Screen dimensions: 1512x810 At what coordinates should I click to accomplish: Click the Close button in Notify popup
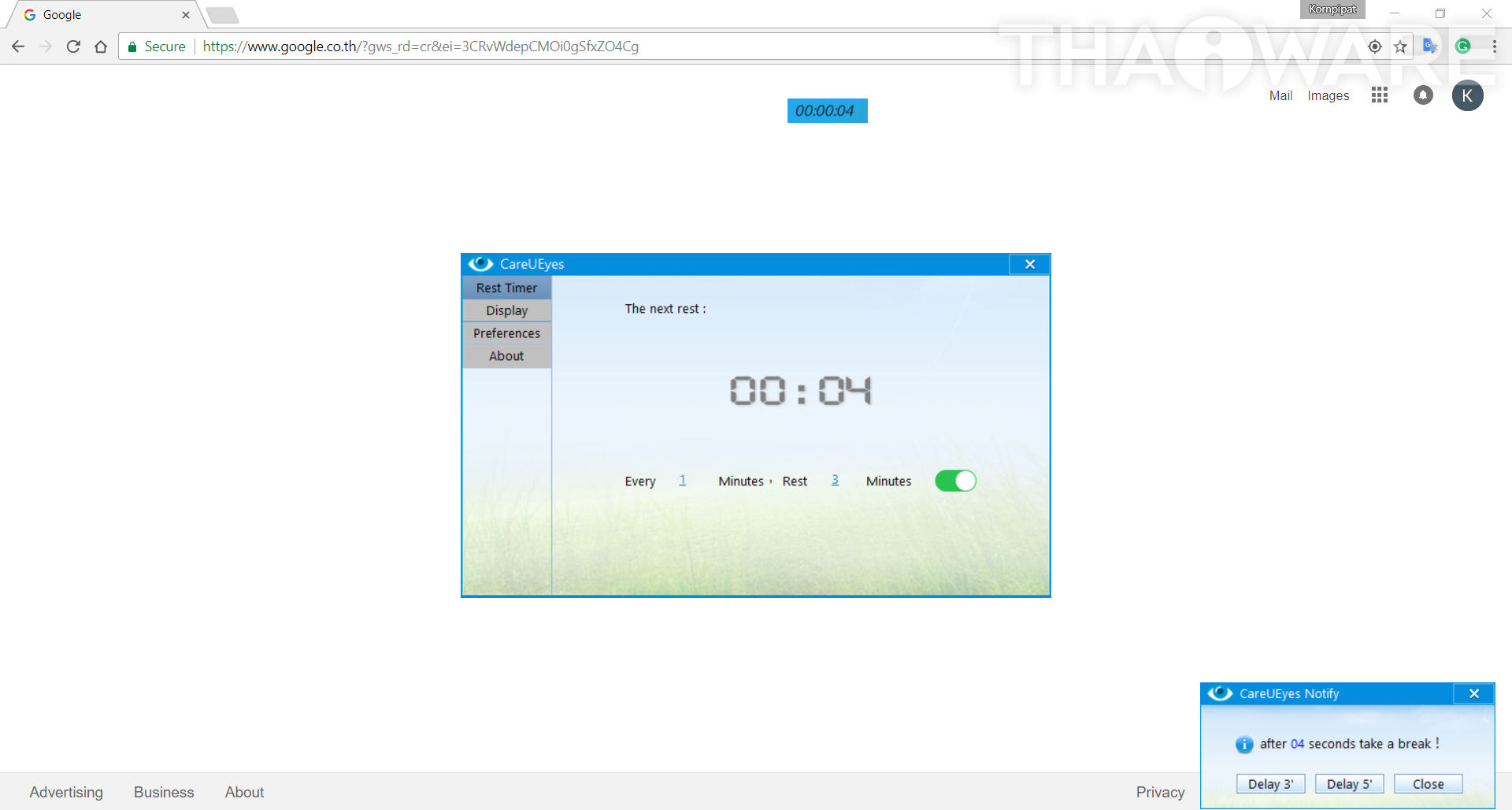tap(1428, 784)
